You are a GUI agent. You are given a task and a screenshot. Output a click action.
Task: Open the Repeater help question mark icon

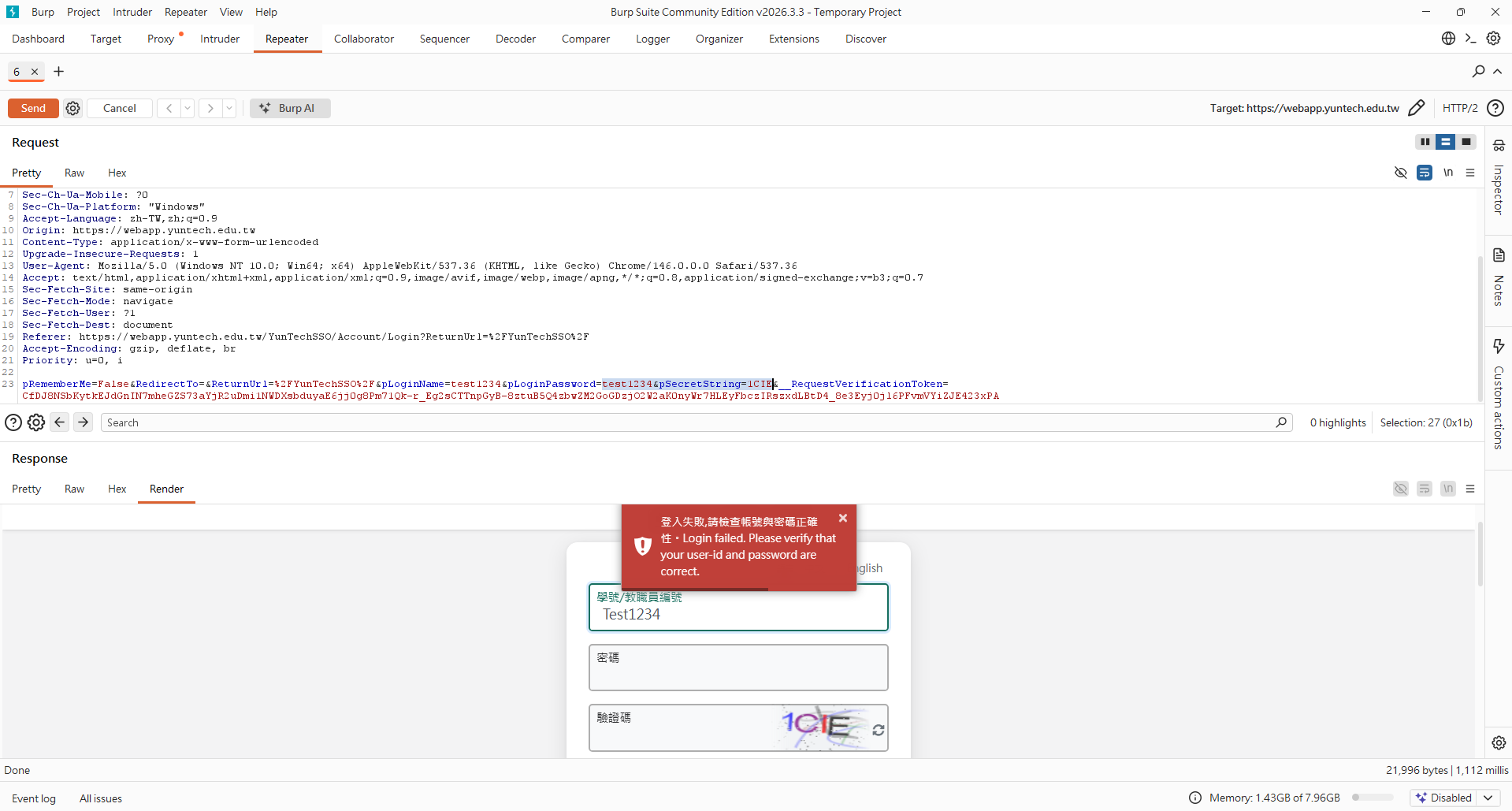[1495, 108]
